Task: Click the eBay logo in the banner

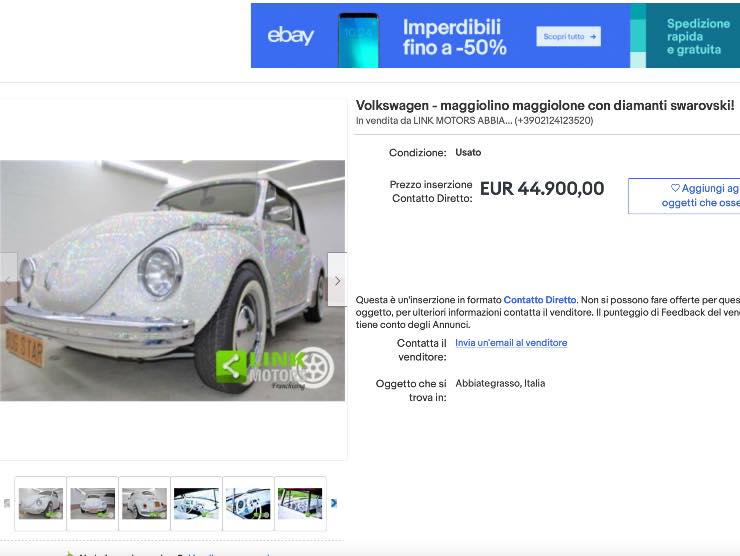Action: coord(290,35)
